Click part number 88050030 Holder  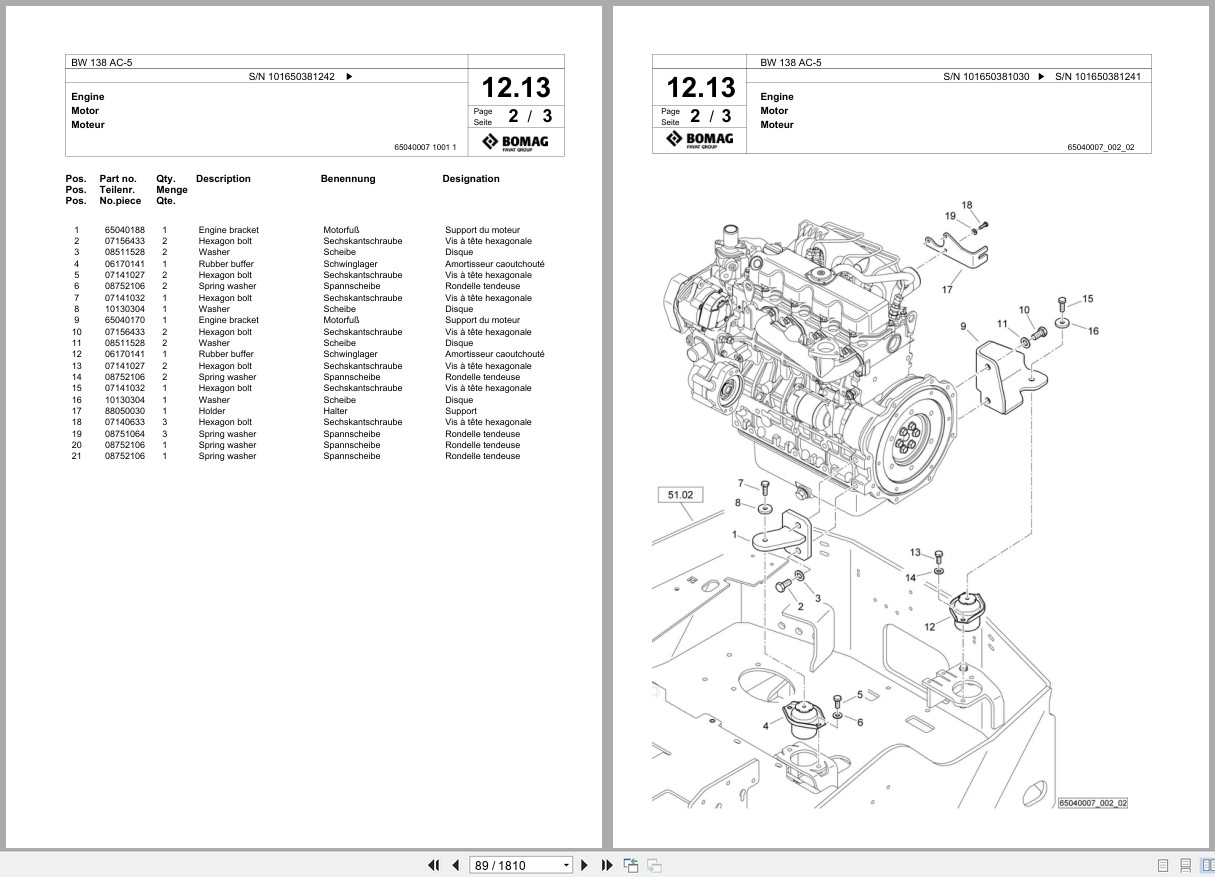(124, 411)
